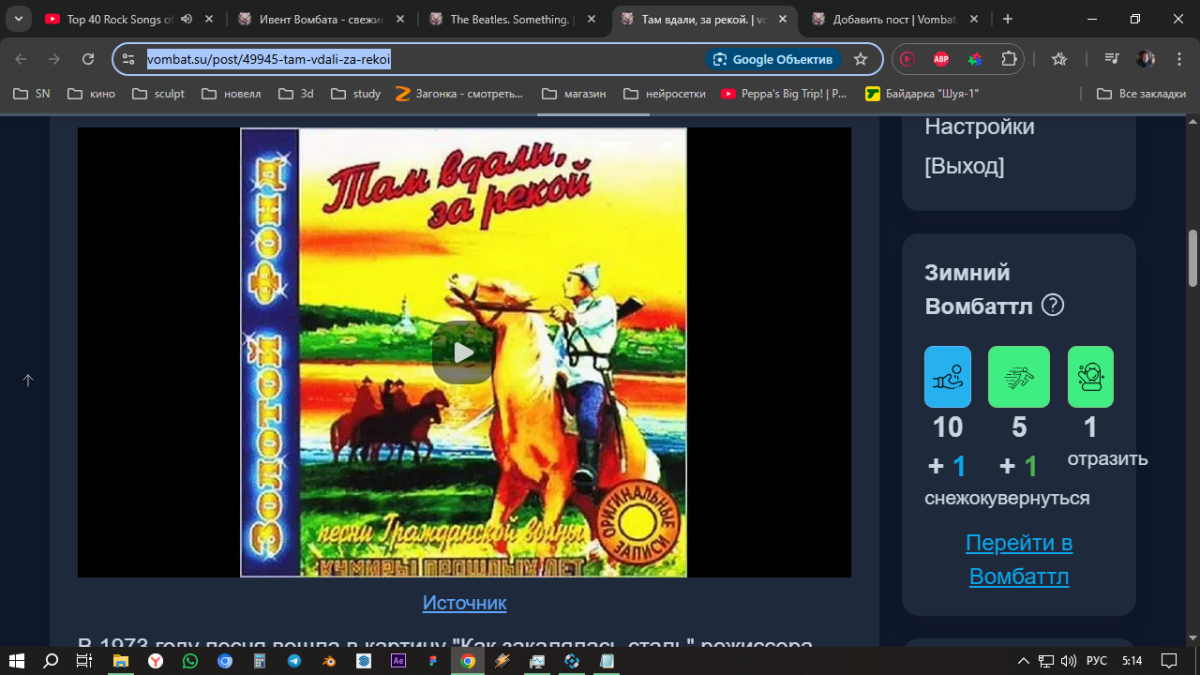Go back to the previous page
The image size is (1200, 675).
coord(21,59)
